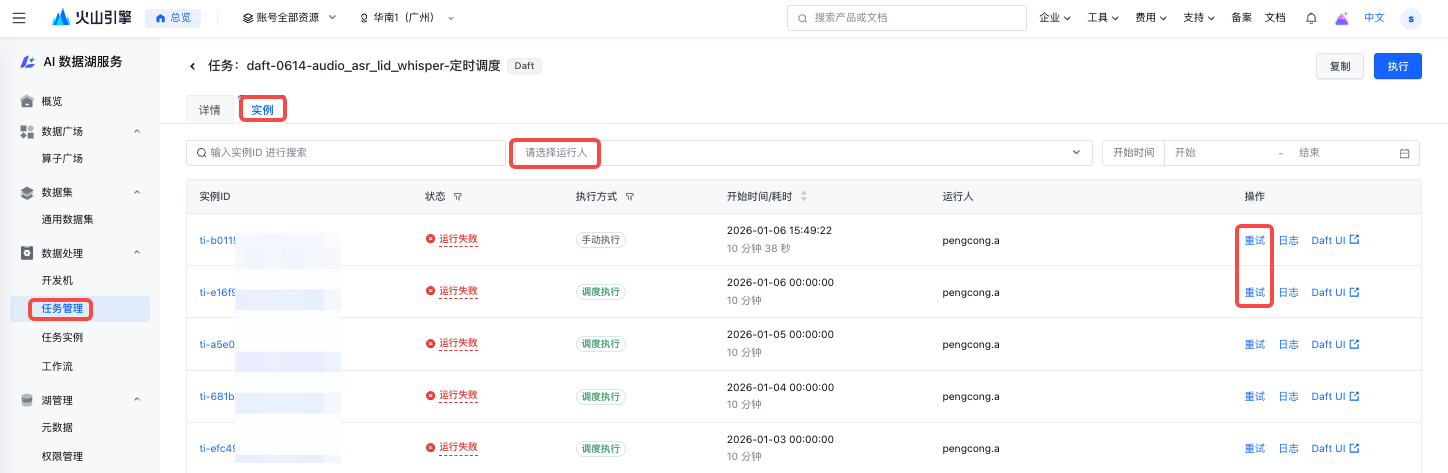The width and height of the screenshot is (1448, 473).
Task: Open 元数据 in sidebar
Action: pyautogui.click(x=57, y=427)
